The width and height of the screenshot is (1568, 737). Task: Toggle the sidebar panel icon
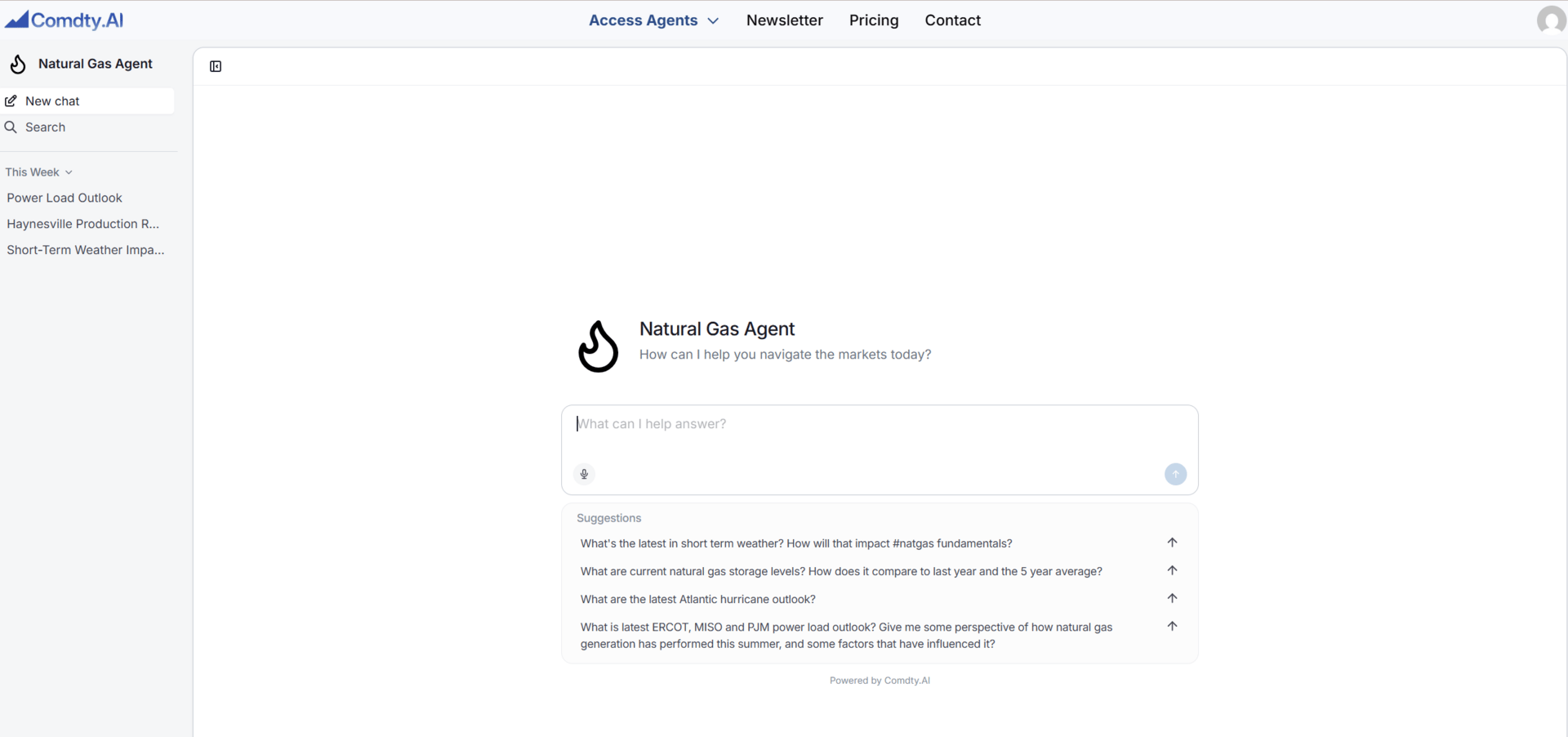[216, 66]
